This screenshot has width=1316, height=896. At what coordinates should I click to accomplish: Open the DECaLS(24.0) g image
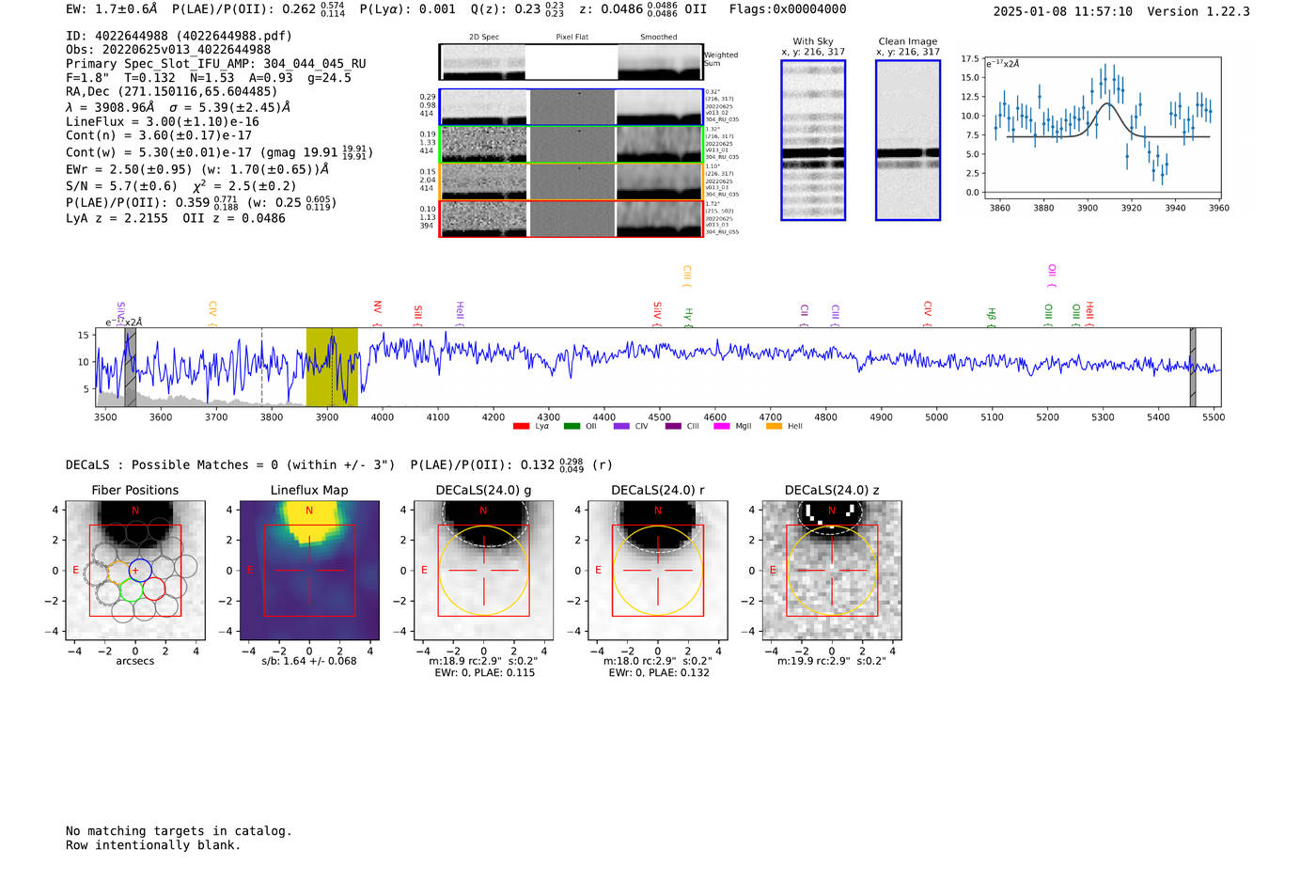click(484, 571)
